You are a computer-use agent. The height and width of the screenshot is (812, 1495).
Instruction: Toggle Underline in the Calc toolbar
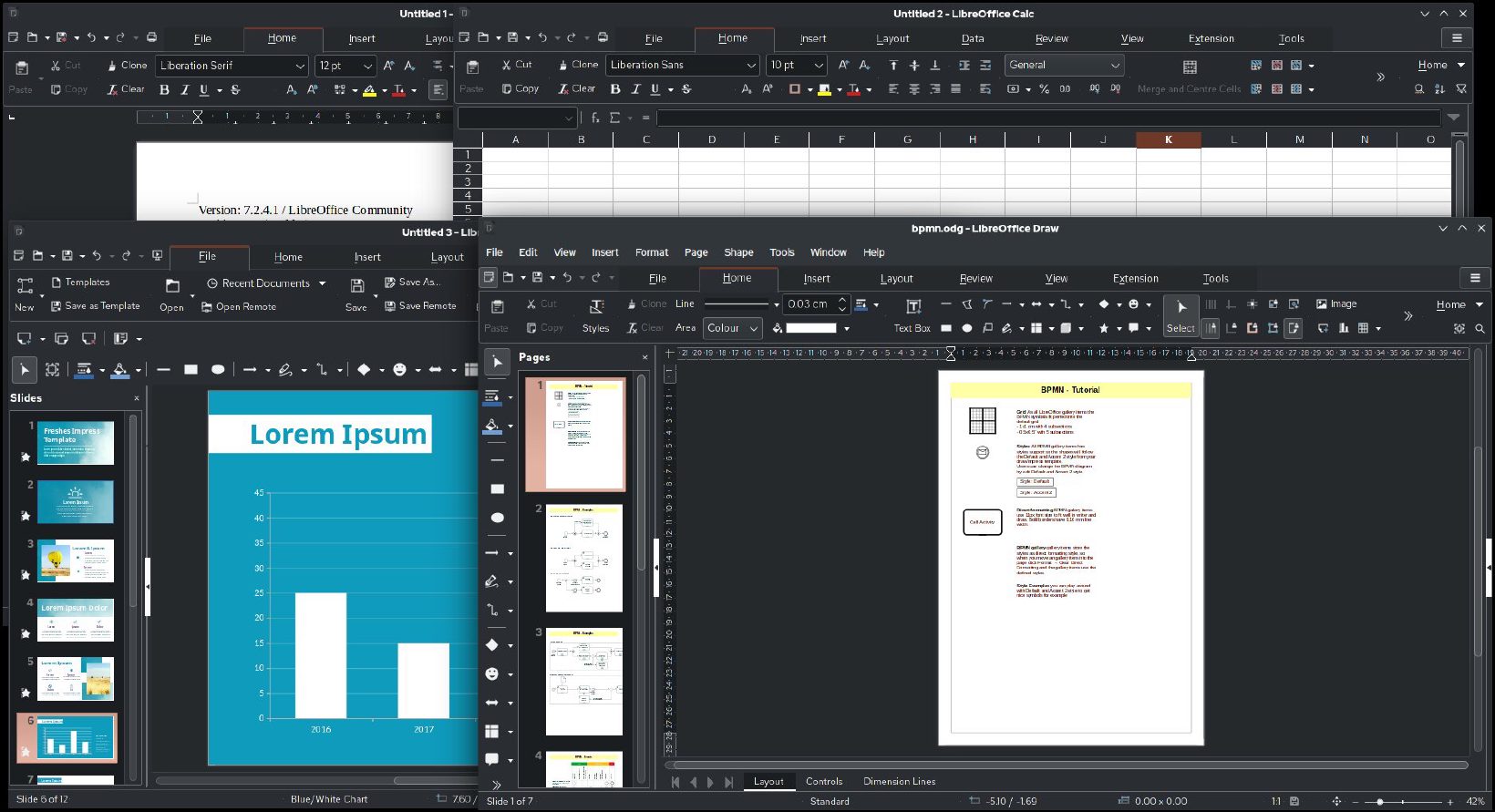pyautogui.click(x=655, y=89)
